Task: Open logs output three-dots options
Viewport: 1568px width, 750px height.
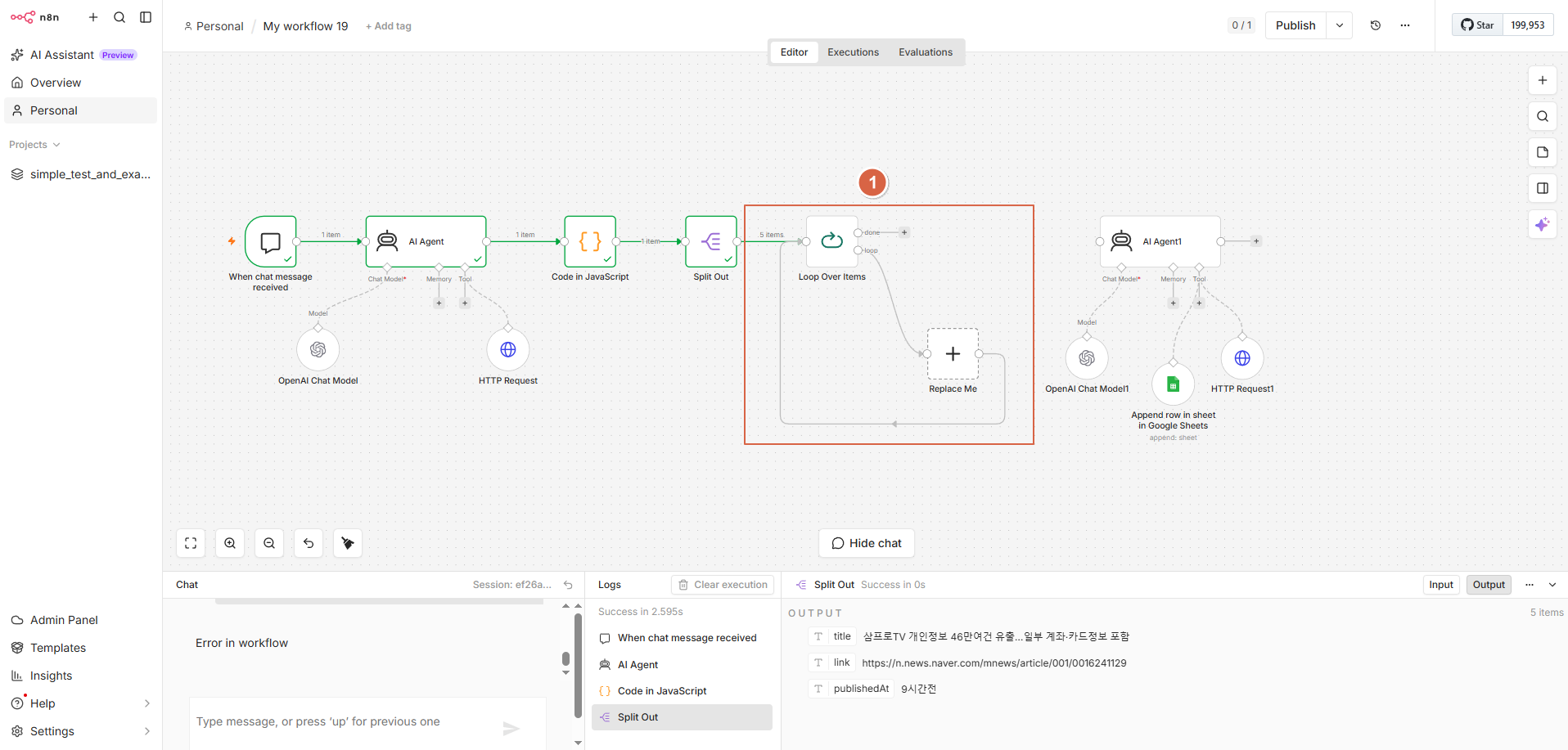Action: [1530, 585]
